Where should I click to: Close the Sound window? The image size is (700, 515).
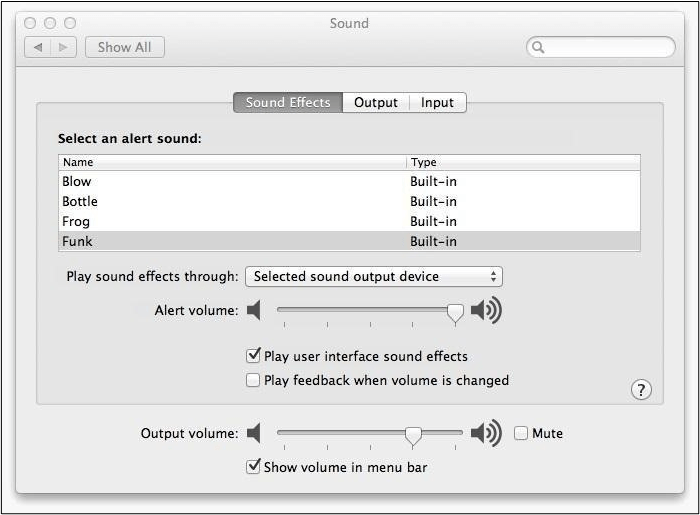click(30, 23)
